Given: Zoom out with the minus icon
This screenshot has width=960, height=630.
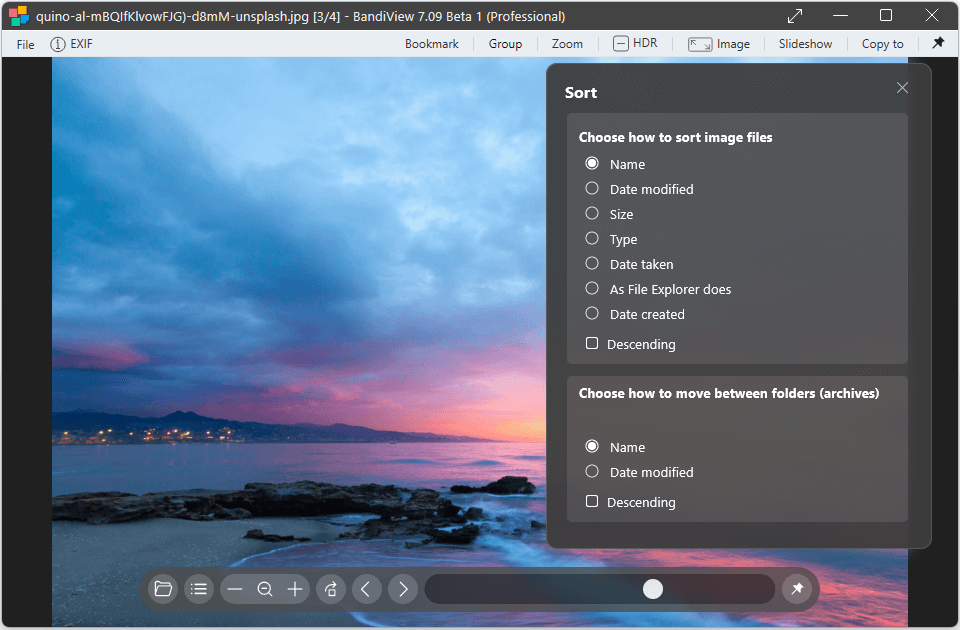Looking at the screenshot, I should pos(235,589).
